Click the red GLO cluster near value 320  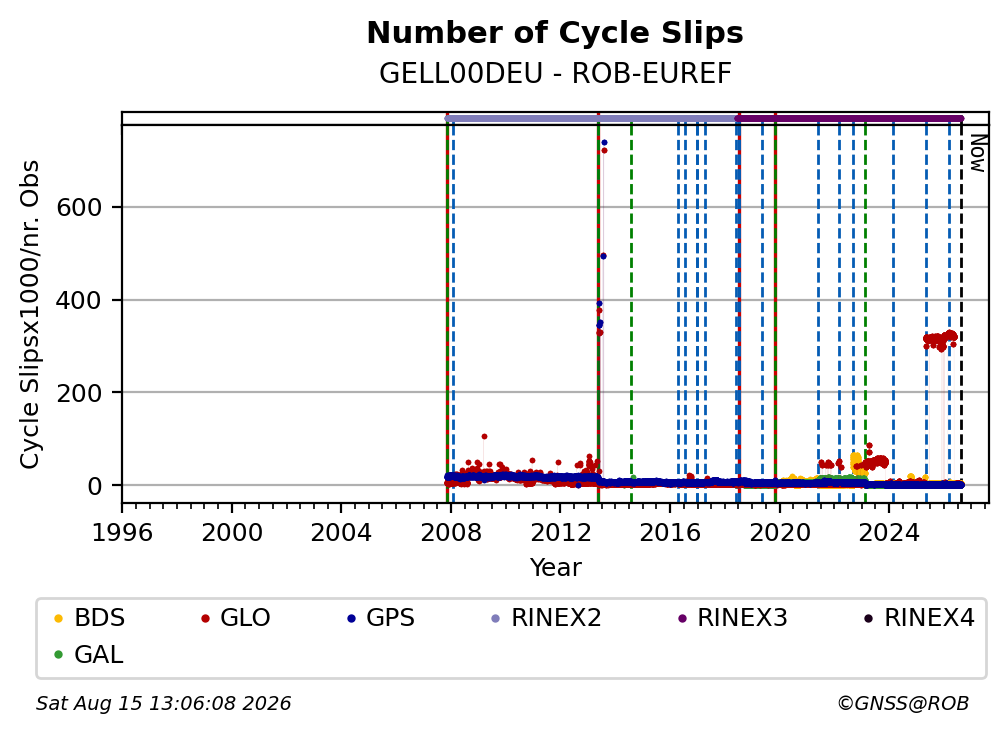(x=940, y=339)
